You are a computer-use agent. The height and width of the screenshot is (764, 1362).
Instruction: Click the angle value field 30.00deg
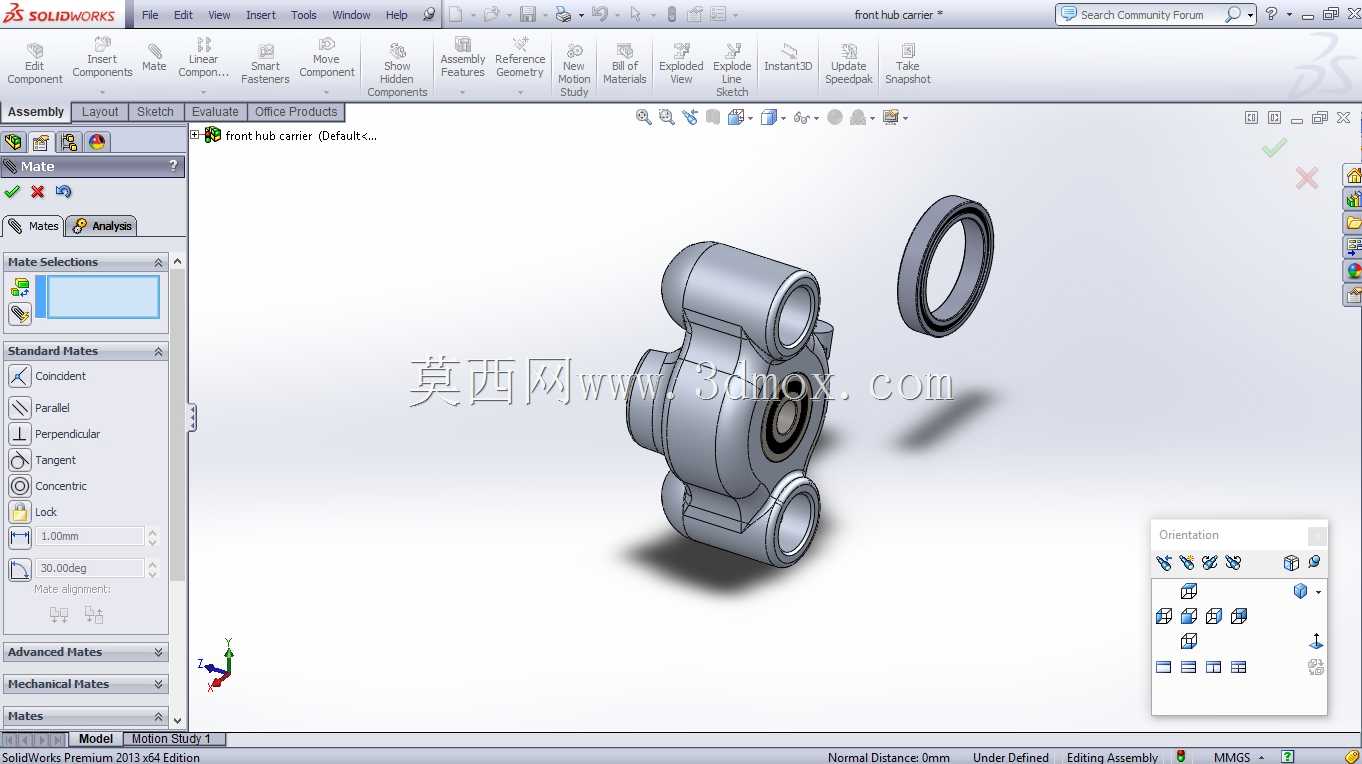(90, 569)
